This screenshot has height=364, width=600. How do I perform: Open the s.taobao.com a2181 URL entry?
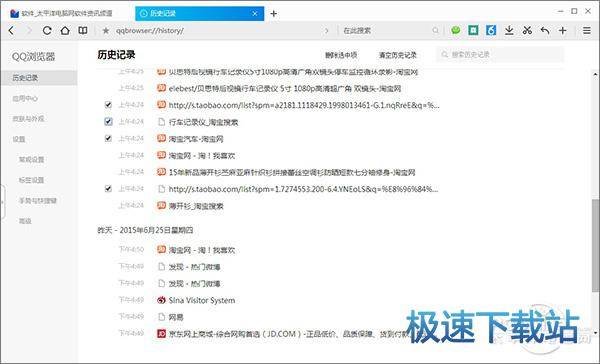pos(304,105)
